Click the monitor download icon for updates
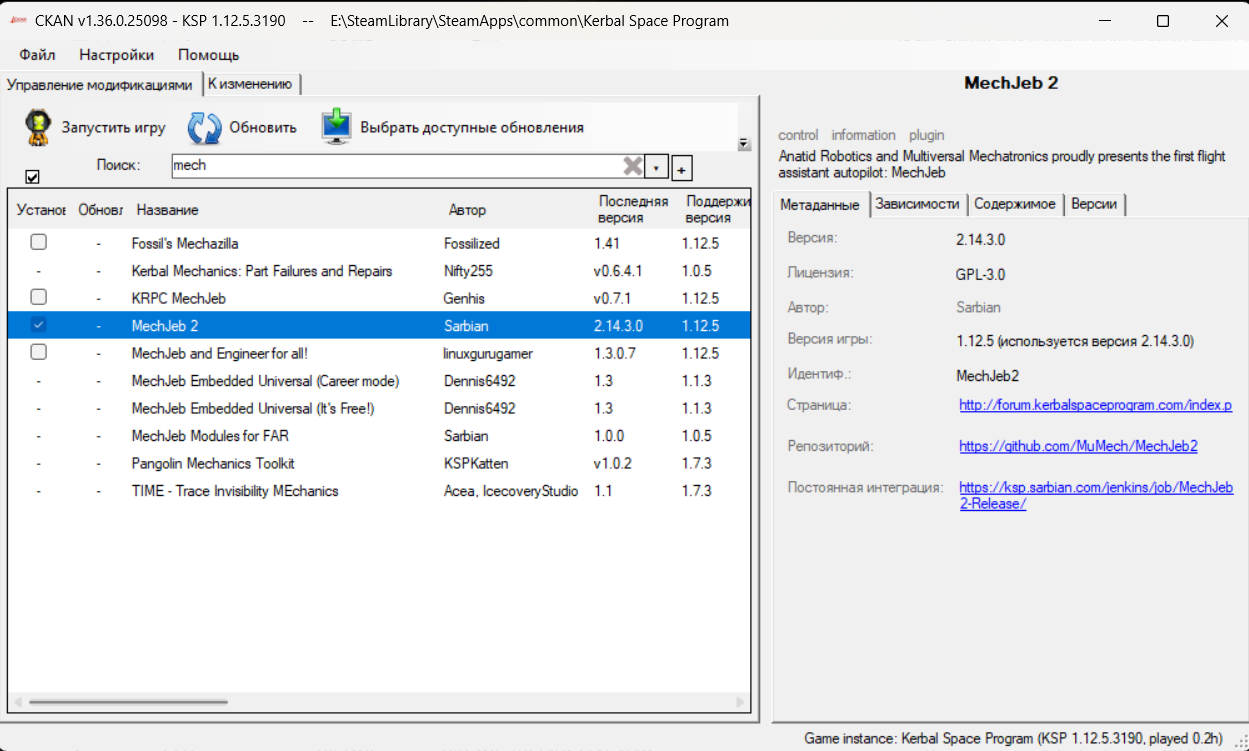 (x=337, y=128)
